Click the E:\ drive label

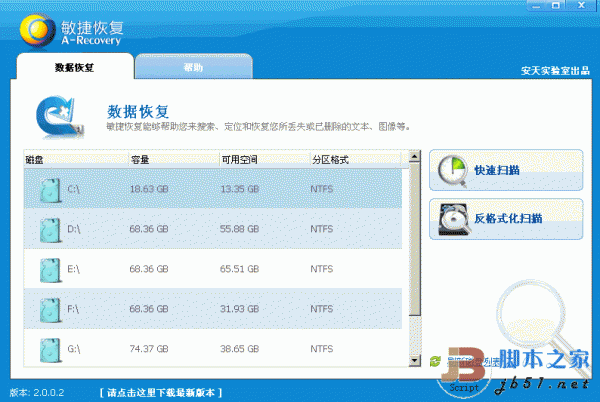(73, 269)
